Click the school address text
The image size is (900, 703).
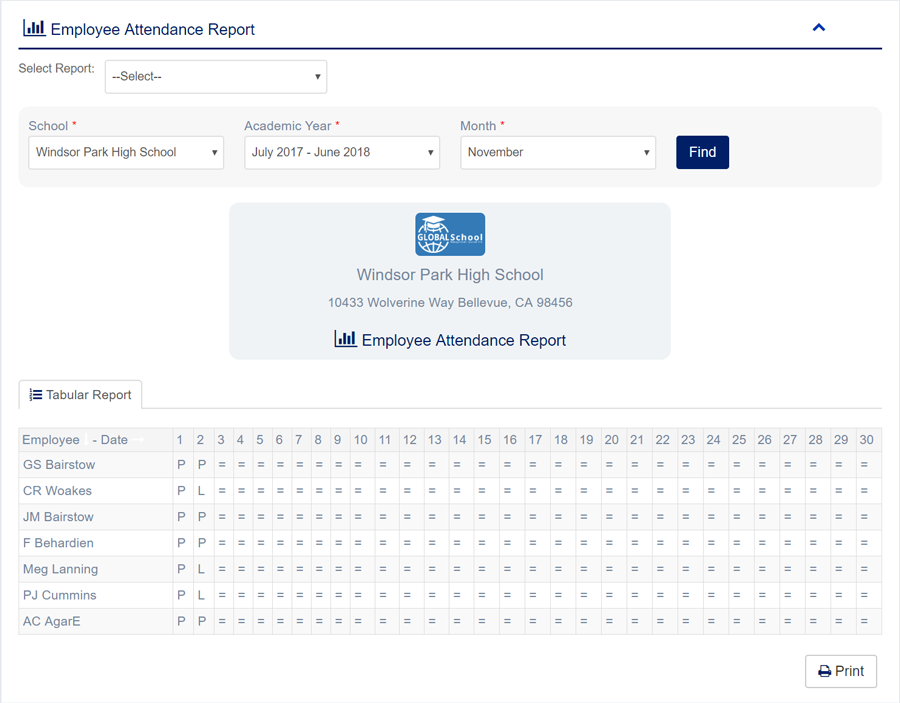point(450,302)
